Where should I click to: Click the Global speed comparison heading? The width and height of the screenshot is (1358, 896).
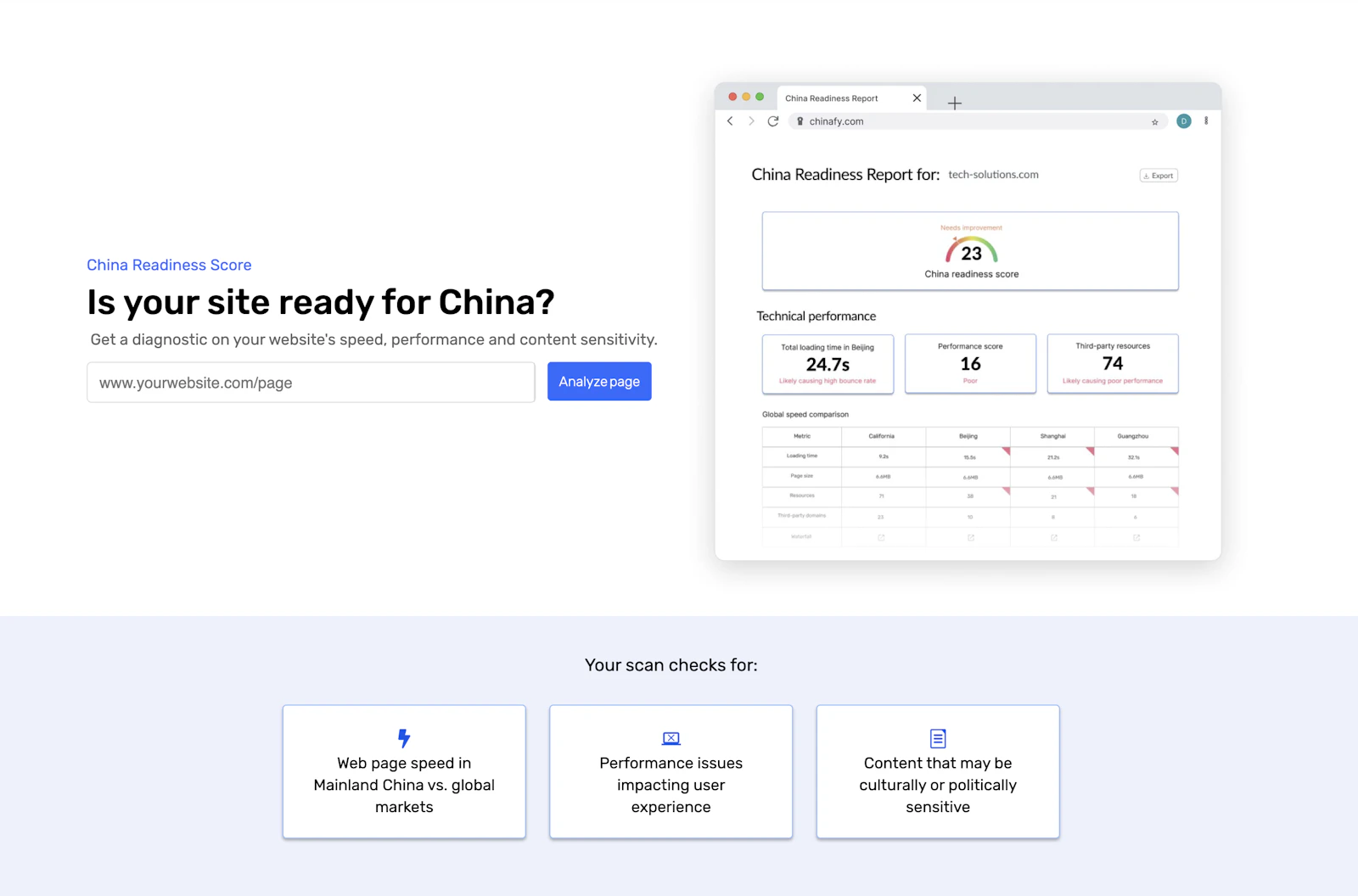[805, 414]
